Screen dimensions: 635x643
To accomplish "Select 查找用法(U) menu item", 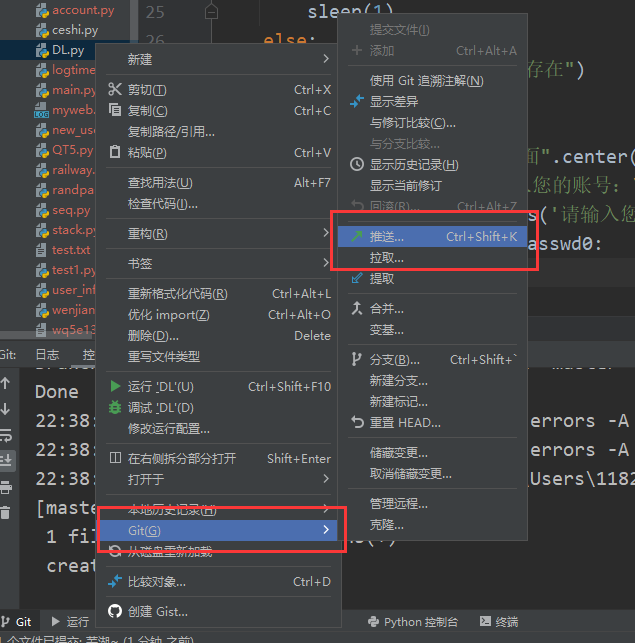I will (x=218, y=182).
